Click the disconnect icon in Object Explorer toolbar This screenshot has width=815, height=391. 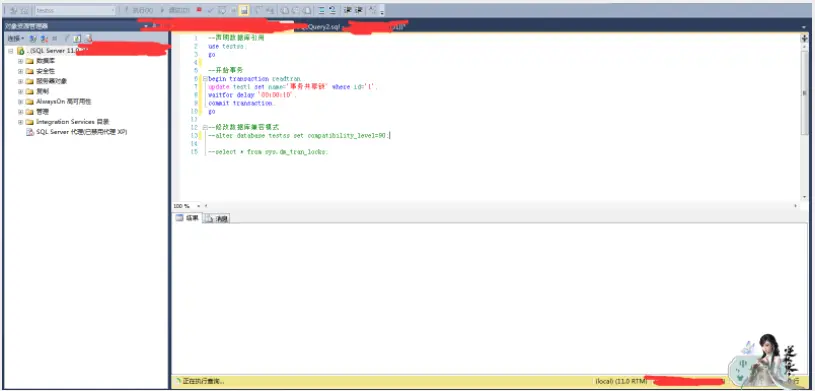45,39
